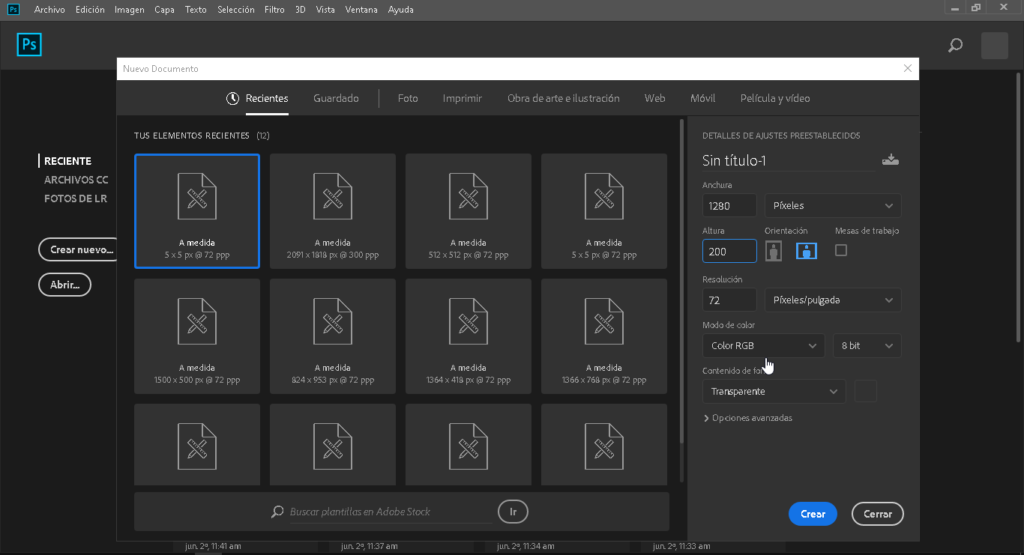Image resolution: width=1024 pixels, height=555 pixels.
Task: Select portrait orientation icon
Action: 773,251
